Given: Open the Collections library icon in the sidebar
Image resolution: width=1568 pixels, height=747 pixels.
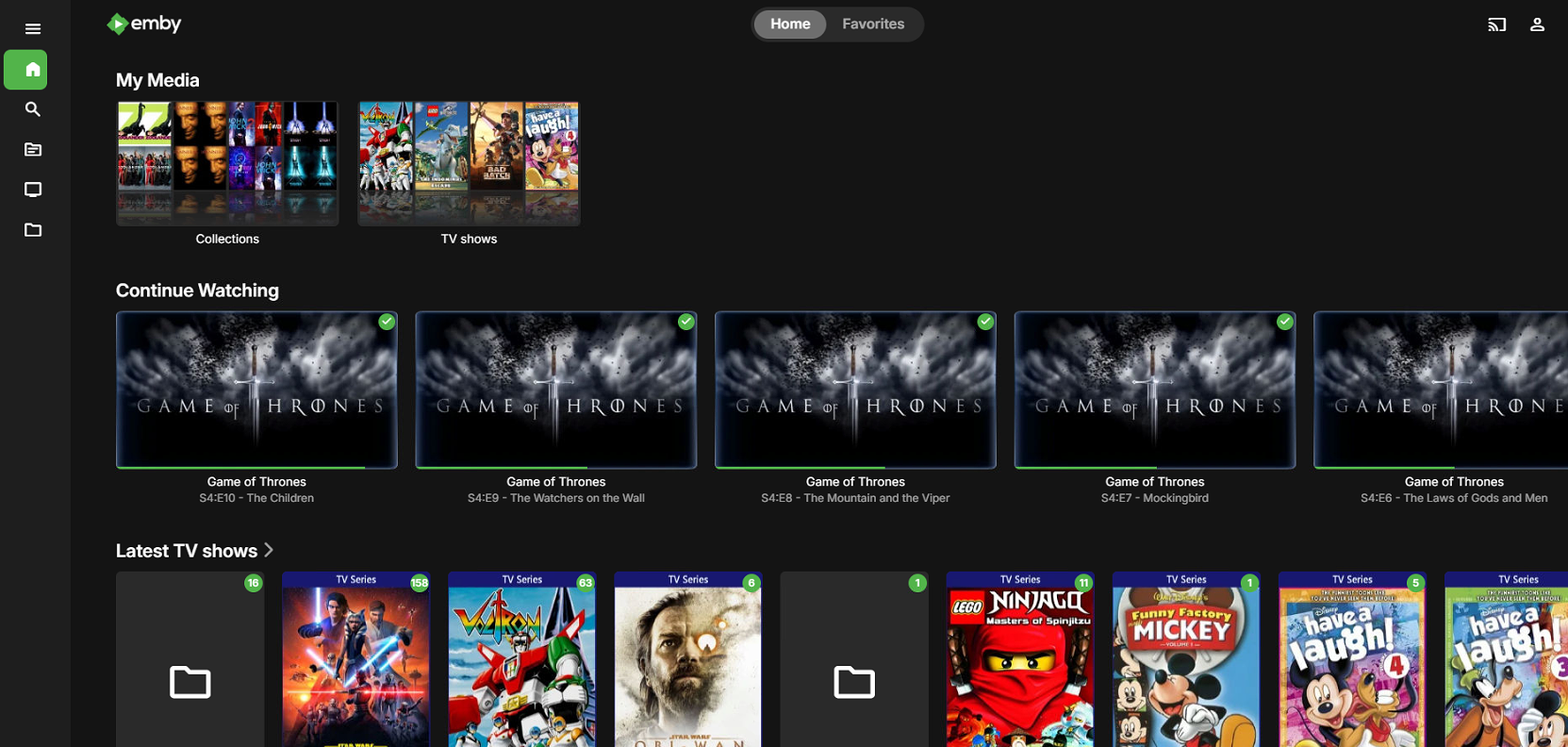Looking at the screenshot, I should click(33, 150).
